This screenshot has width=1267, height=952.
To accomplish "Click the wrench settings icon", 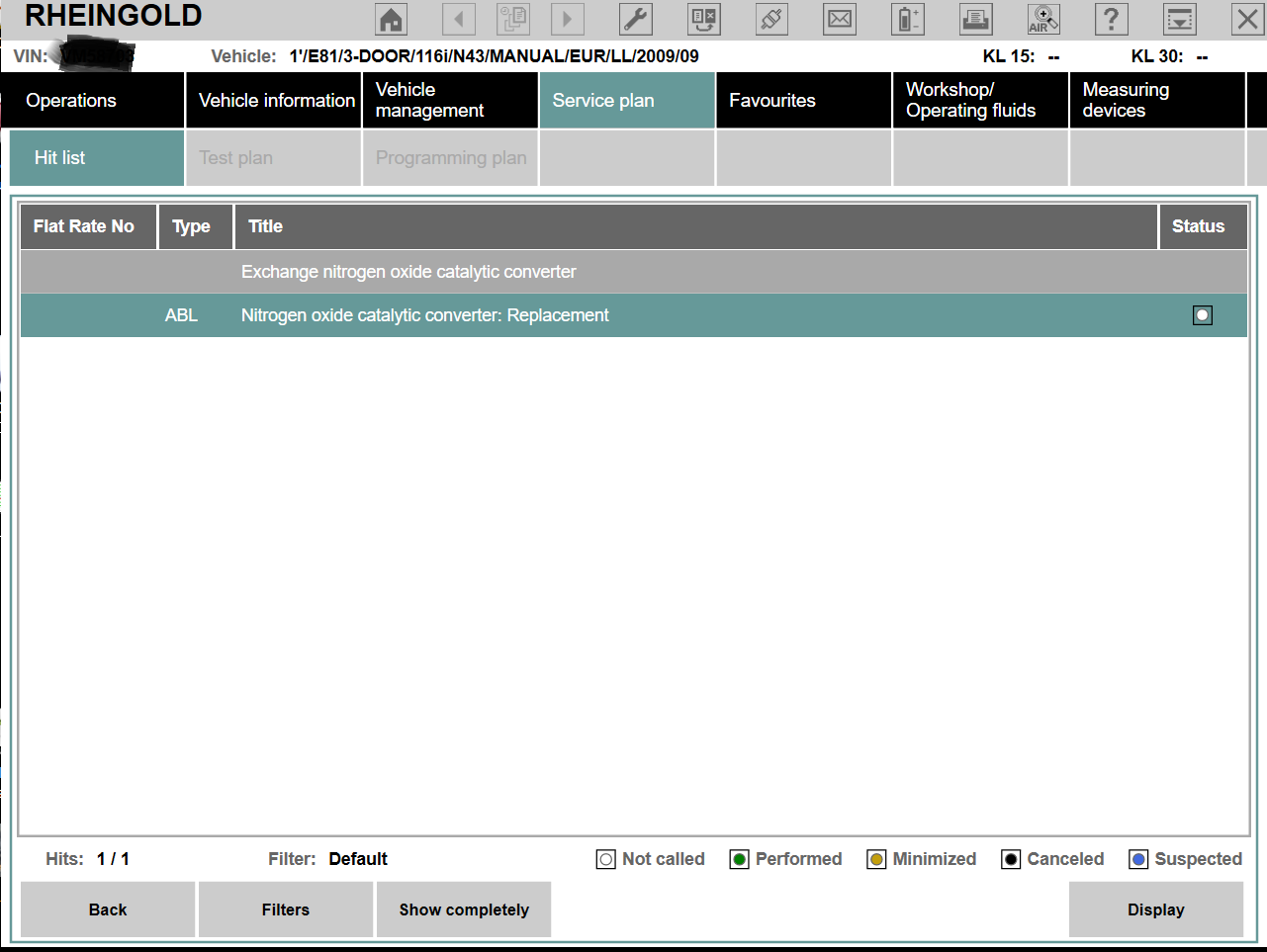I will pos(635,19).
